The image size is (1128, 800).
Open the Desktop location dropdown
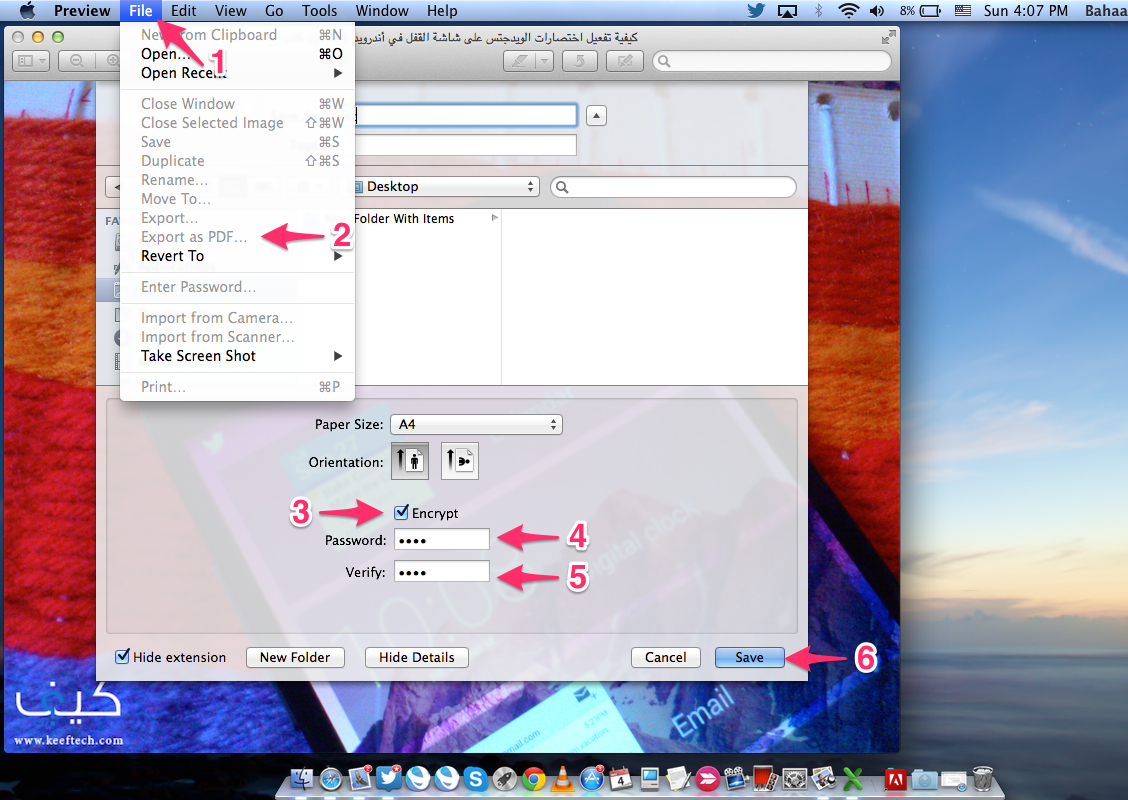point(445,186)
